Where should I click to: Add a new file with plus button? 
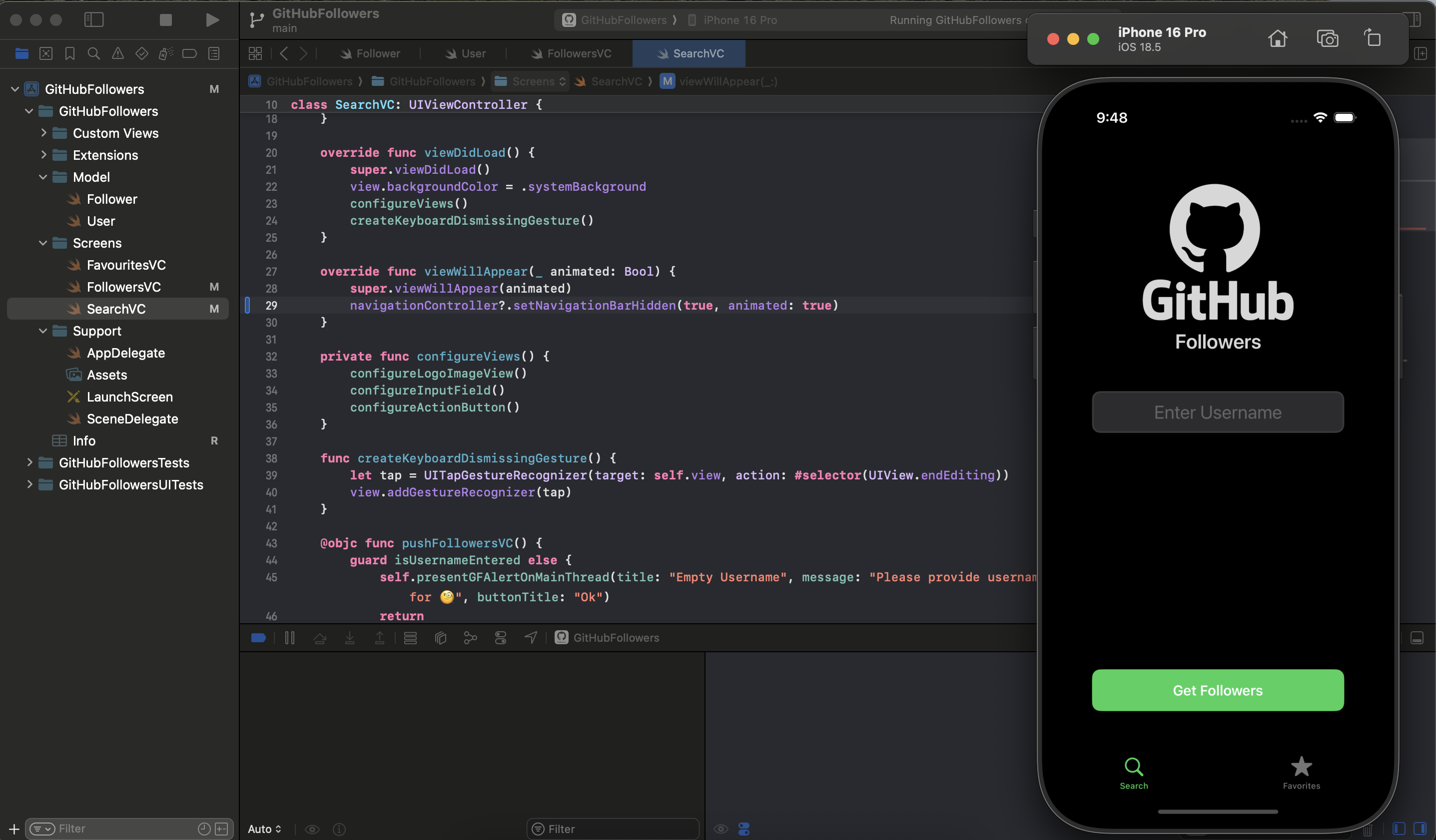click(x=14, y=829)
